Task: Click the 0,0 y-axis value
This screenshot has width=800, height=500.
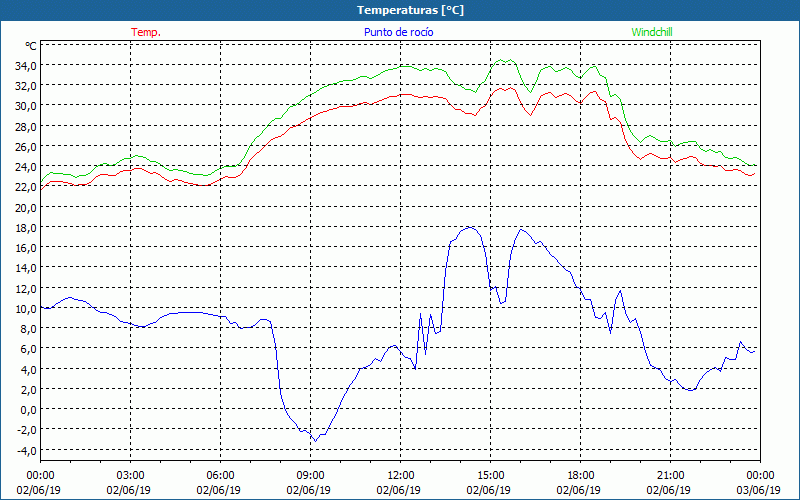Action: coord(28,410)
